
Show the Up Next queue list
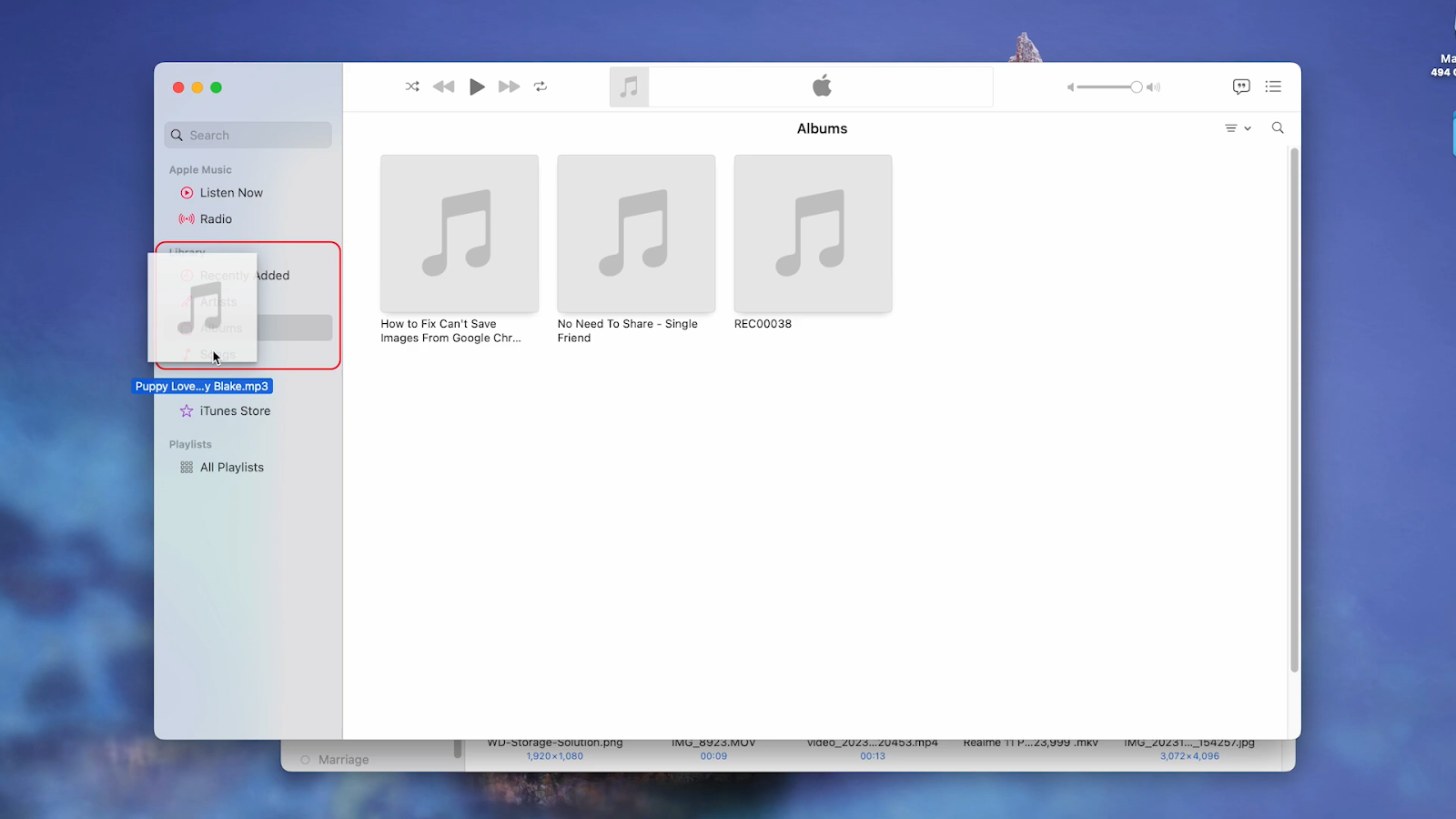[1273, 86]
